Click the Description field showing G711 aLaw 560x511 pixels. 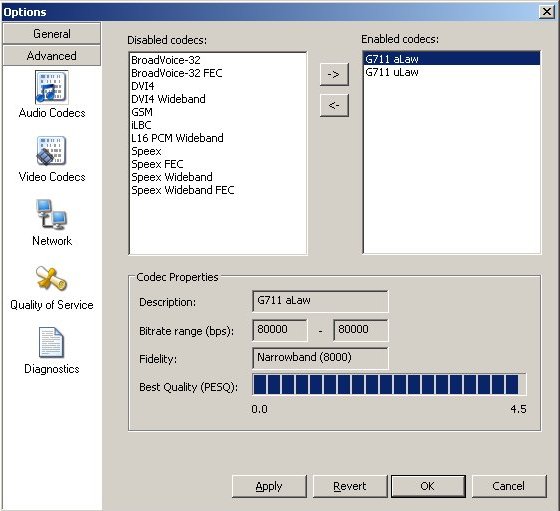pyautogui.click(x=320, y=301)
